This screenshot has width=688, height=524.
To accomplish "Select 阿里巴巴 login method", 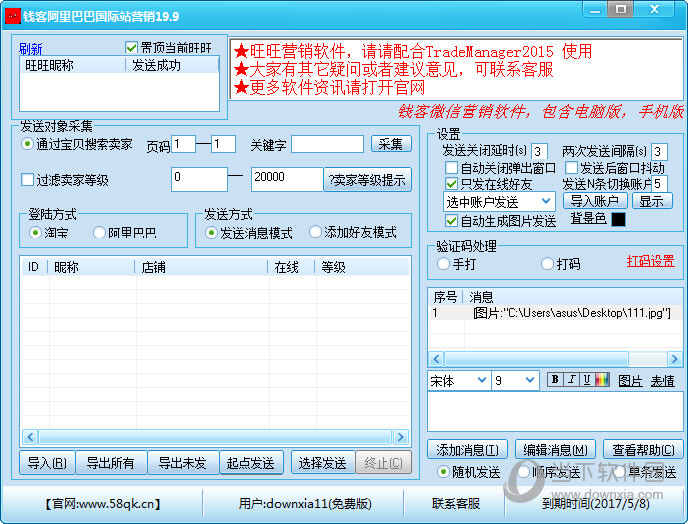I will (x=99, y=232).
